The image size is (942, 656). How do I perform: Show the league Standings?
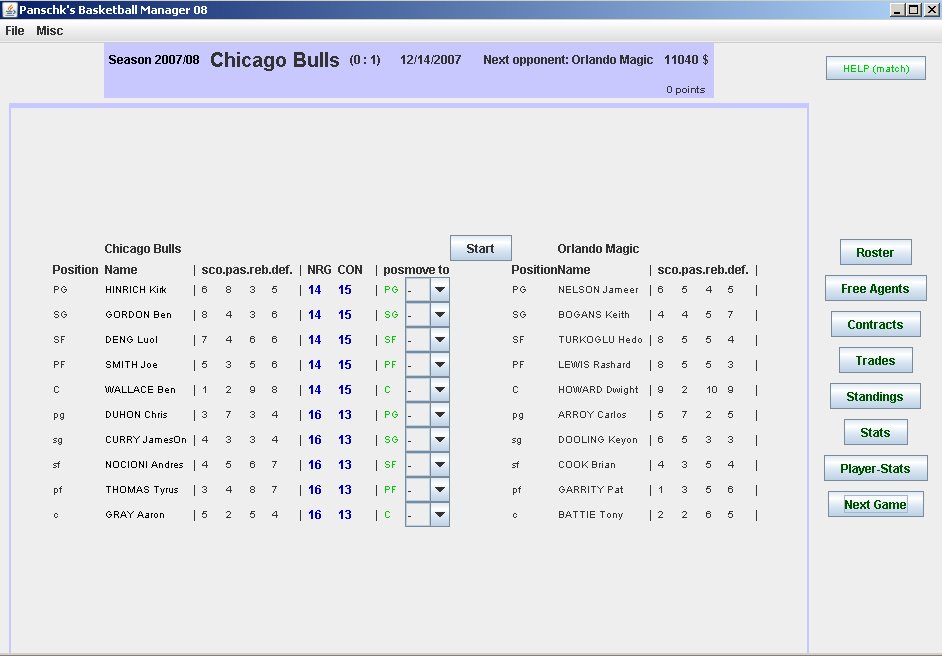click(x=875, y=396)
